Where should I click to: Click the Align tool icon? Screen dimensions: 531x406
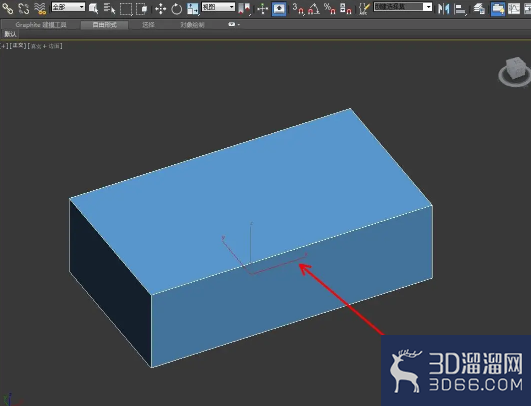coord(460,9)
